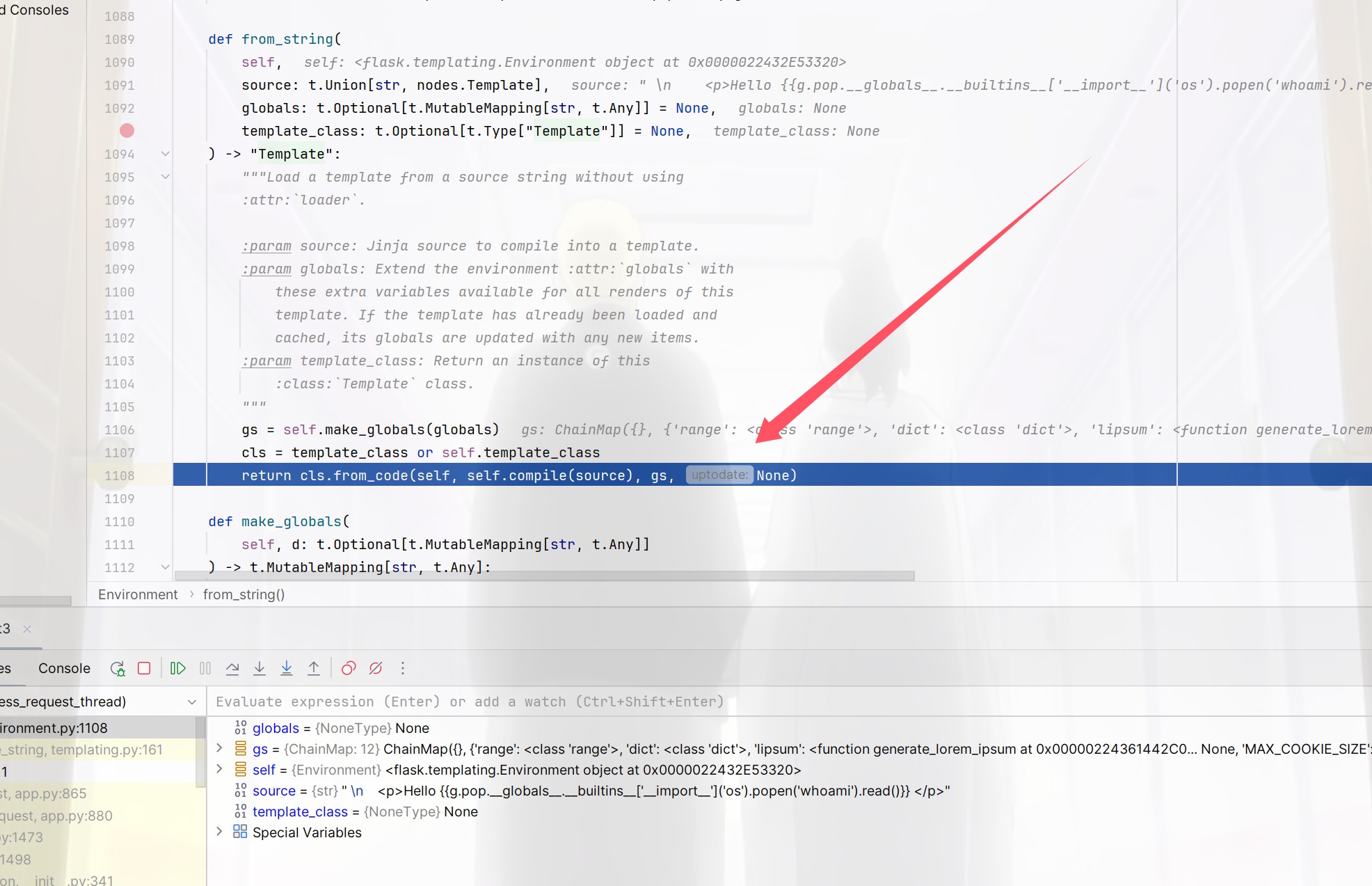This screenshot has width=1372, height=886.
Task: Click Step Into My Code icon
Action: [287, 668]
